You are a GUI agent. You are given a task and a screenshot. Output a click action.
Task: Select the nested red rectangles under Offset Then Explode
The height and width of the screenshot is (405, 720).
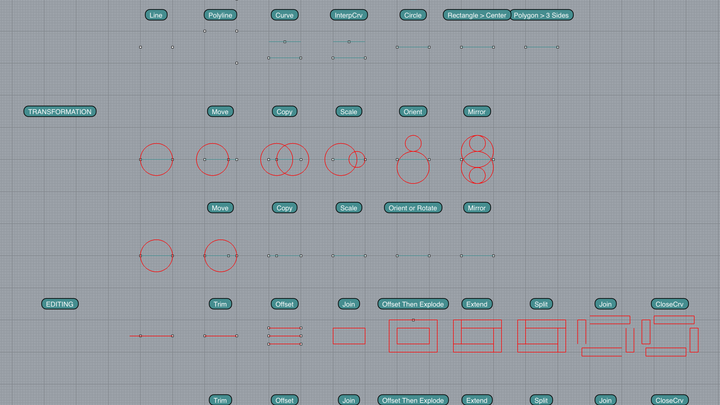[413, 336]
